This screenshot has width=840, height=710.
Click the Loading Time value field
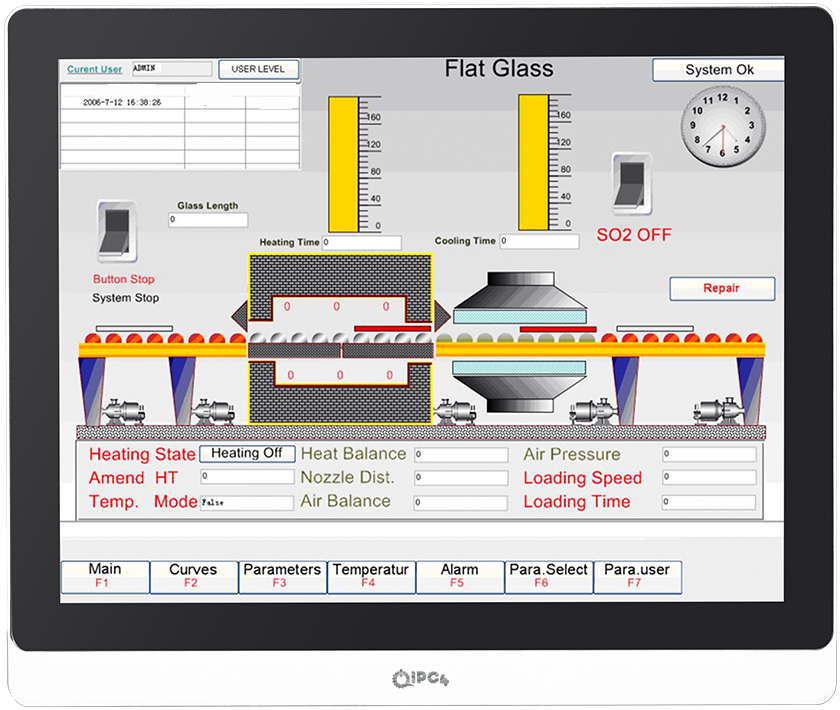(709, 502)
